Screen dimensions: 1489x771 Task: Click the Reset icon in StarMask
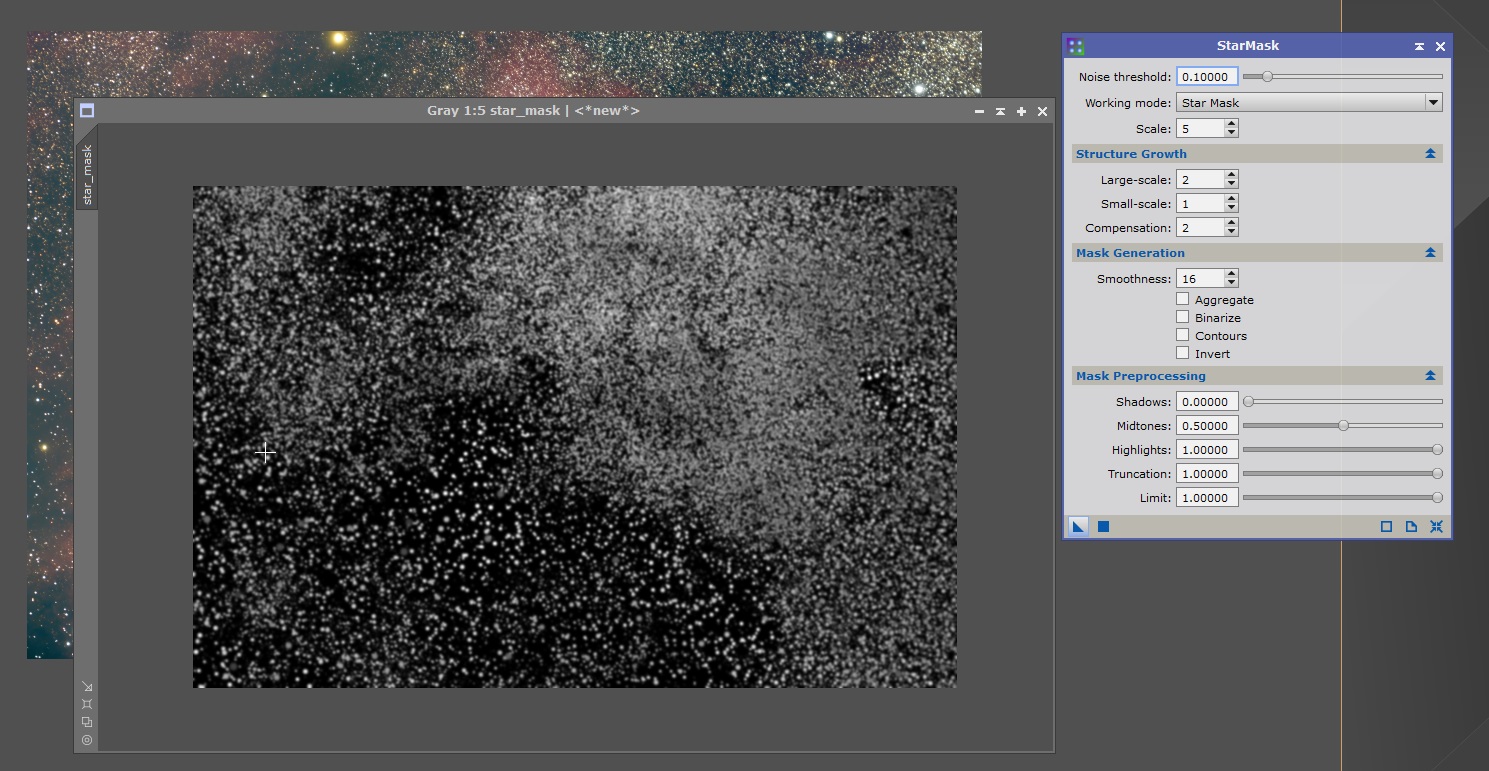pyautogui.click(x=1436, y=526)
